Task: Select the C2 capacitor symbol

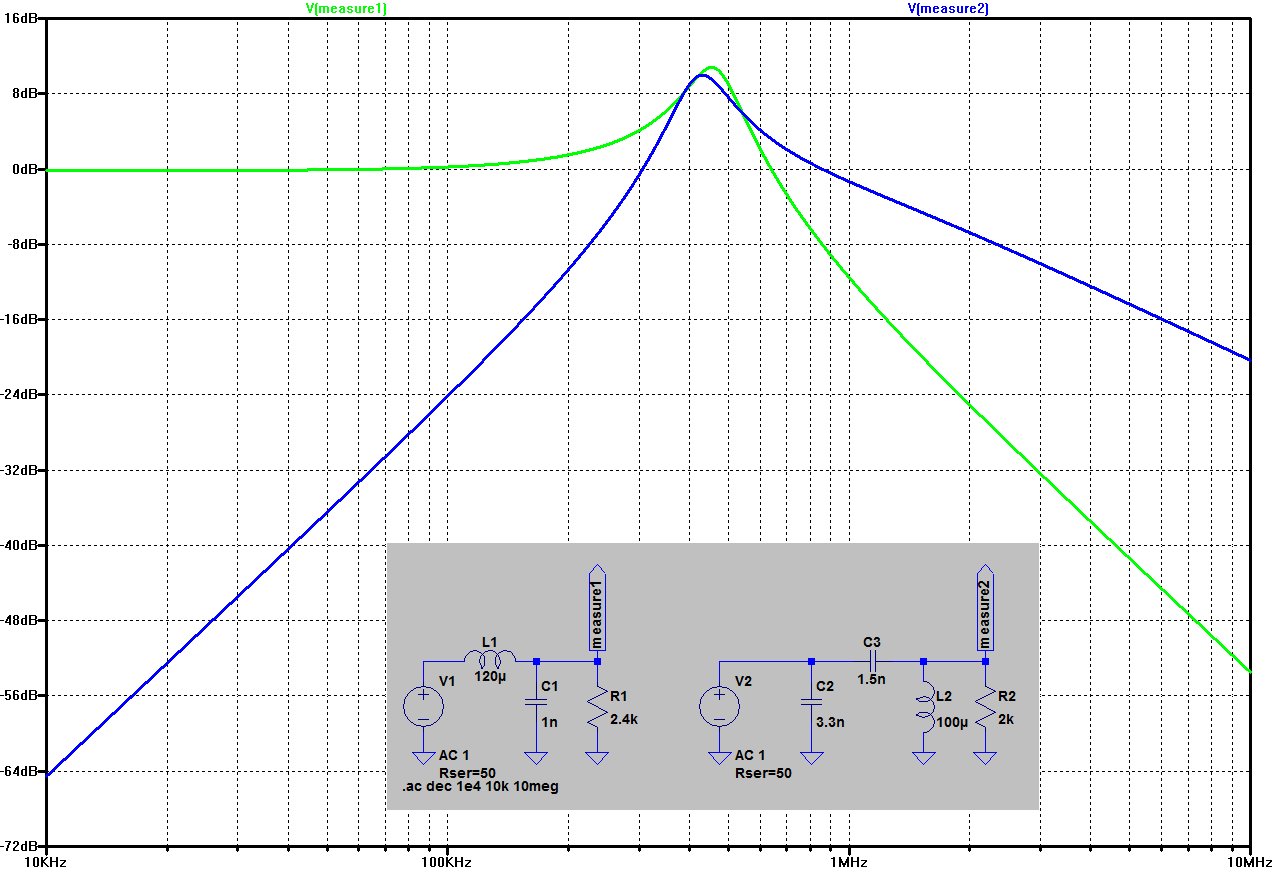Action: pyautogui.click(x=811, y=703)
